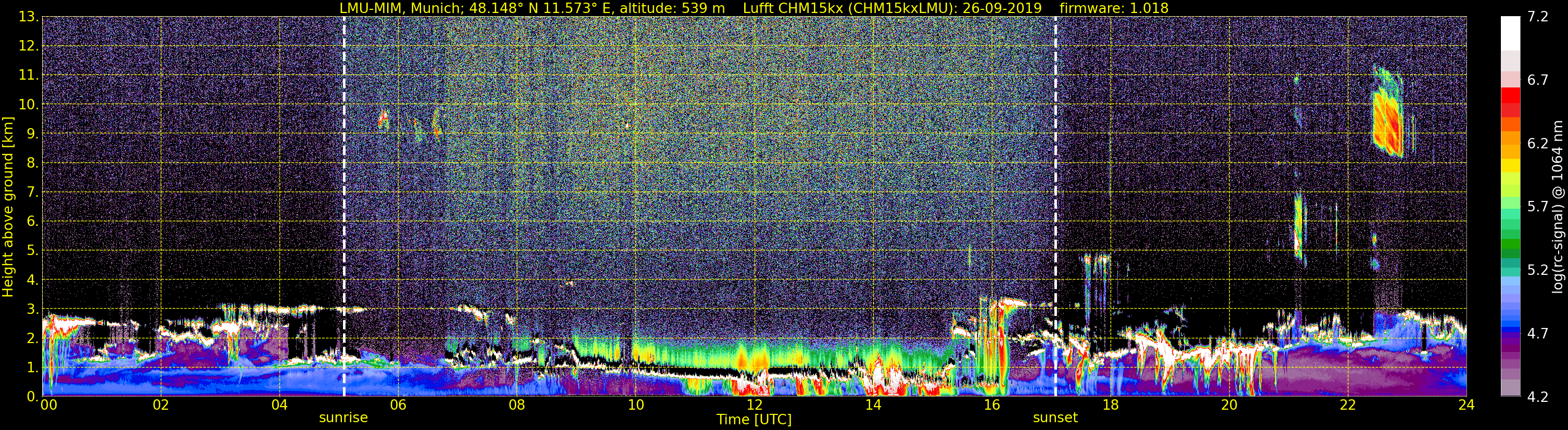Click the colorbar value 5.2
The image size is (1568, 430).
(1538, 270)
